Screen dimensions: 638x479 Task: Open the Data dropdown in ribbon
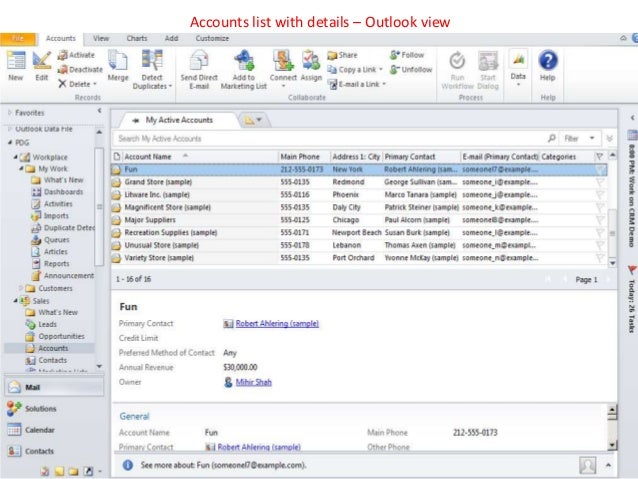[x=518, y=66]
